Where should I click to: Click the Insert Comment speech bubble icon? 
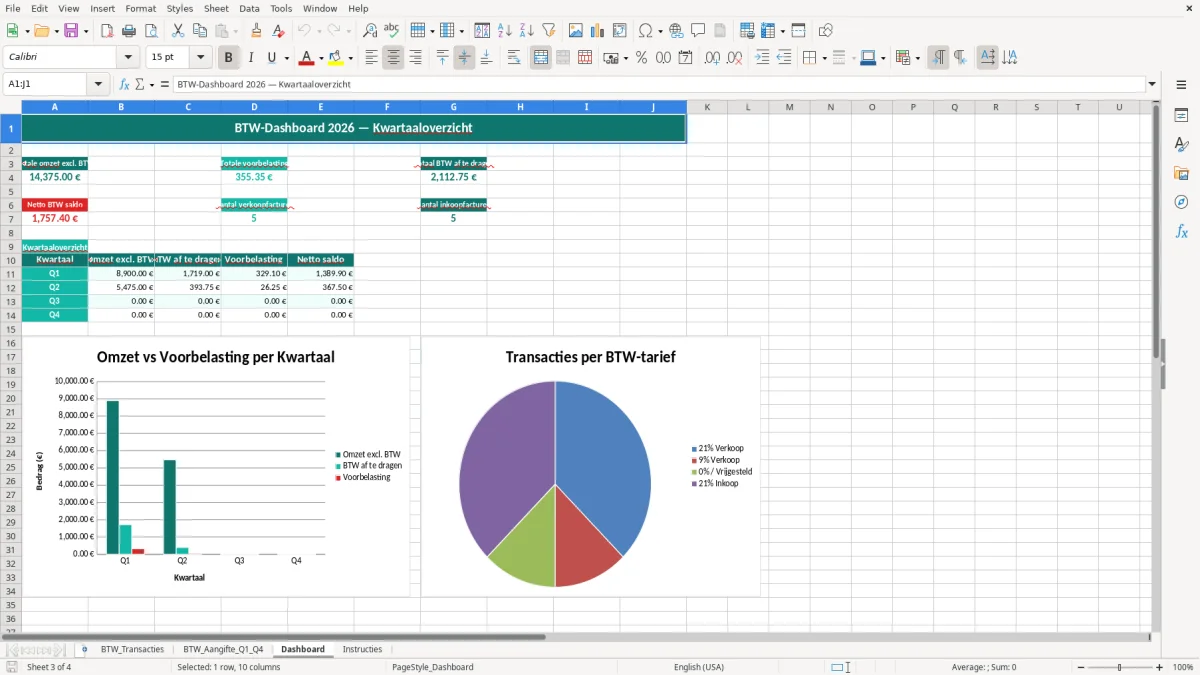point(698,31)
